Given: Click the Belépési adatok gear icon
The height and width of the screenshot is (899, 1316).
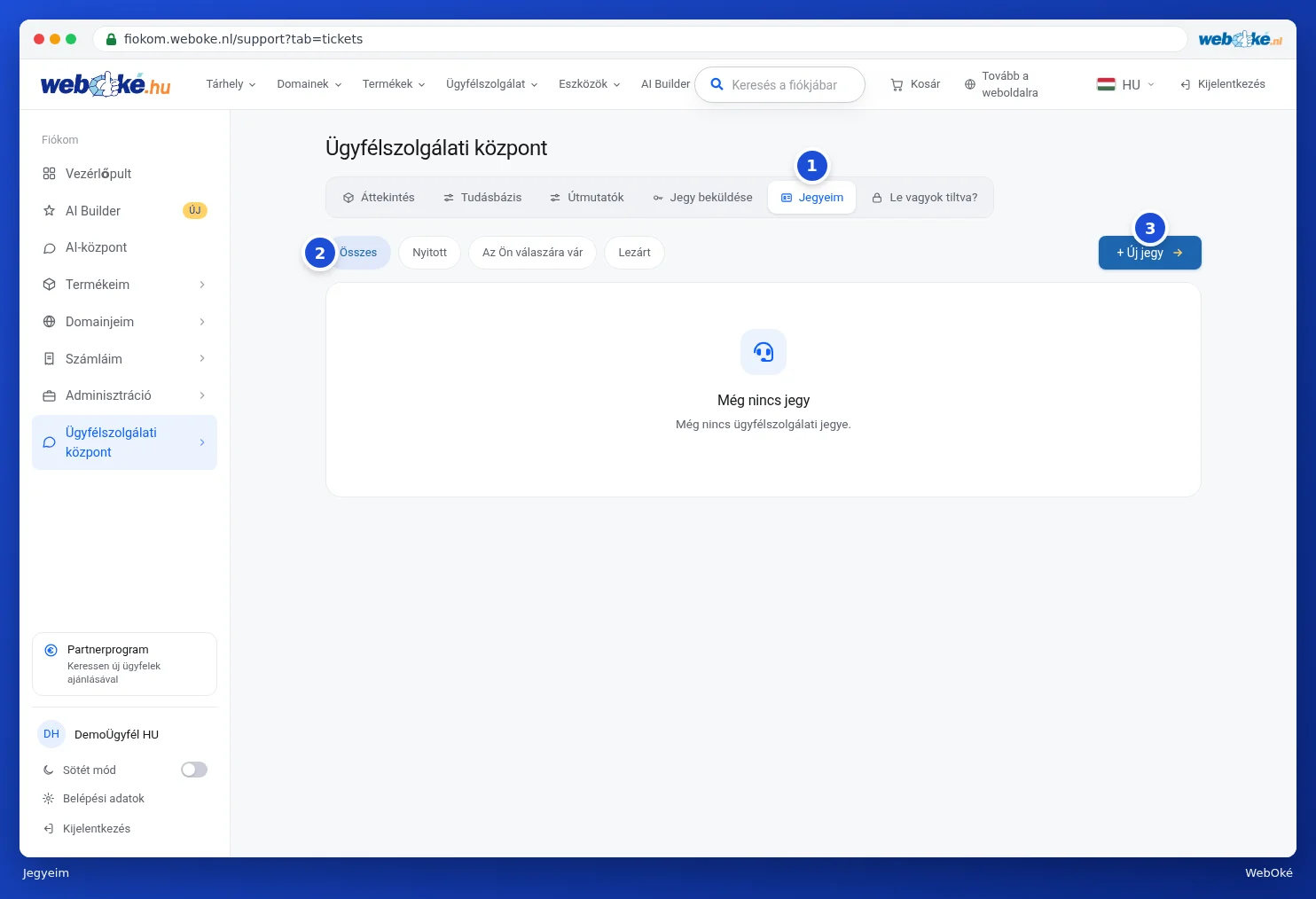Looking at the screenshot, I should 49,799.
